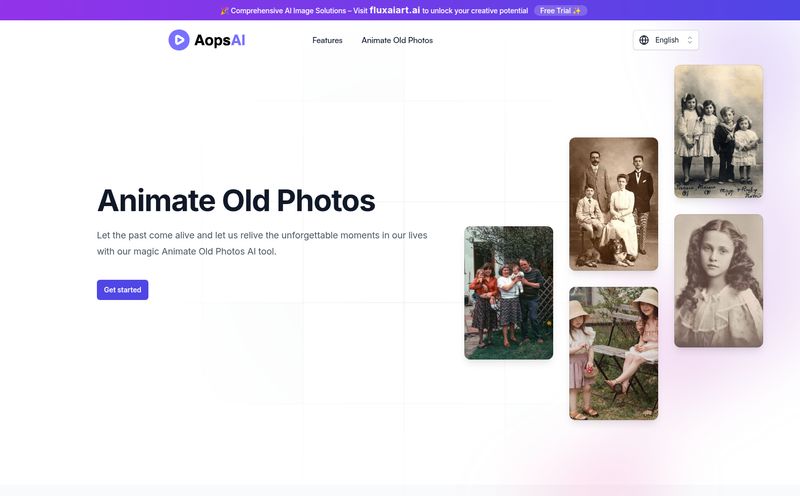Visit the fluxaiart.ai banner link
The image size is (800, 496).
[x=395, y=10]
